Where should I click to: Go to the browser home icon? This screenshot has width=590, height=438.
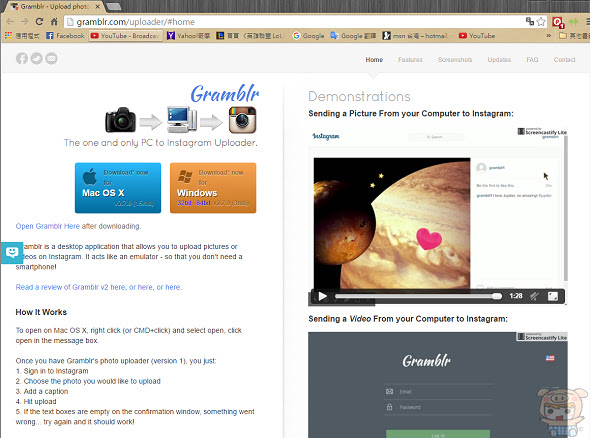[54, 21]
